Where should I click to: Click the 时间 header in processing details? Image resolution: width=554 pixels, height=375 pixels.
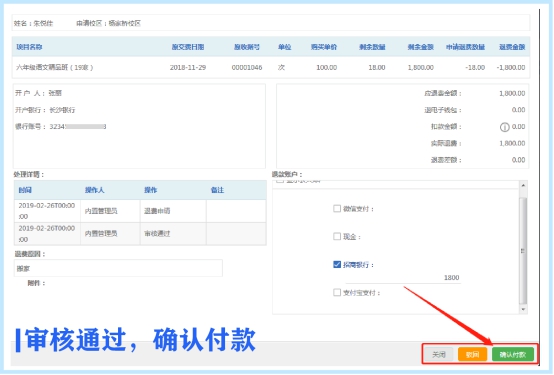[x=25, y=190]
